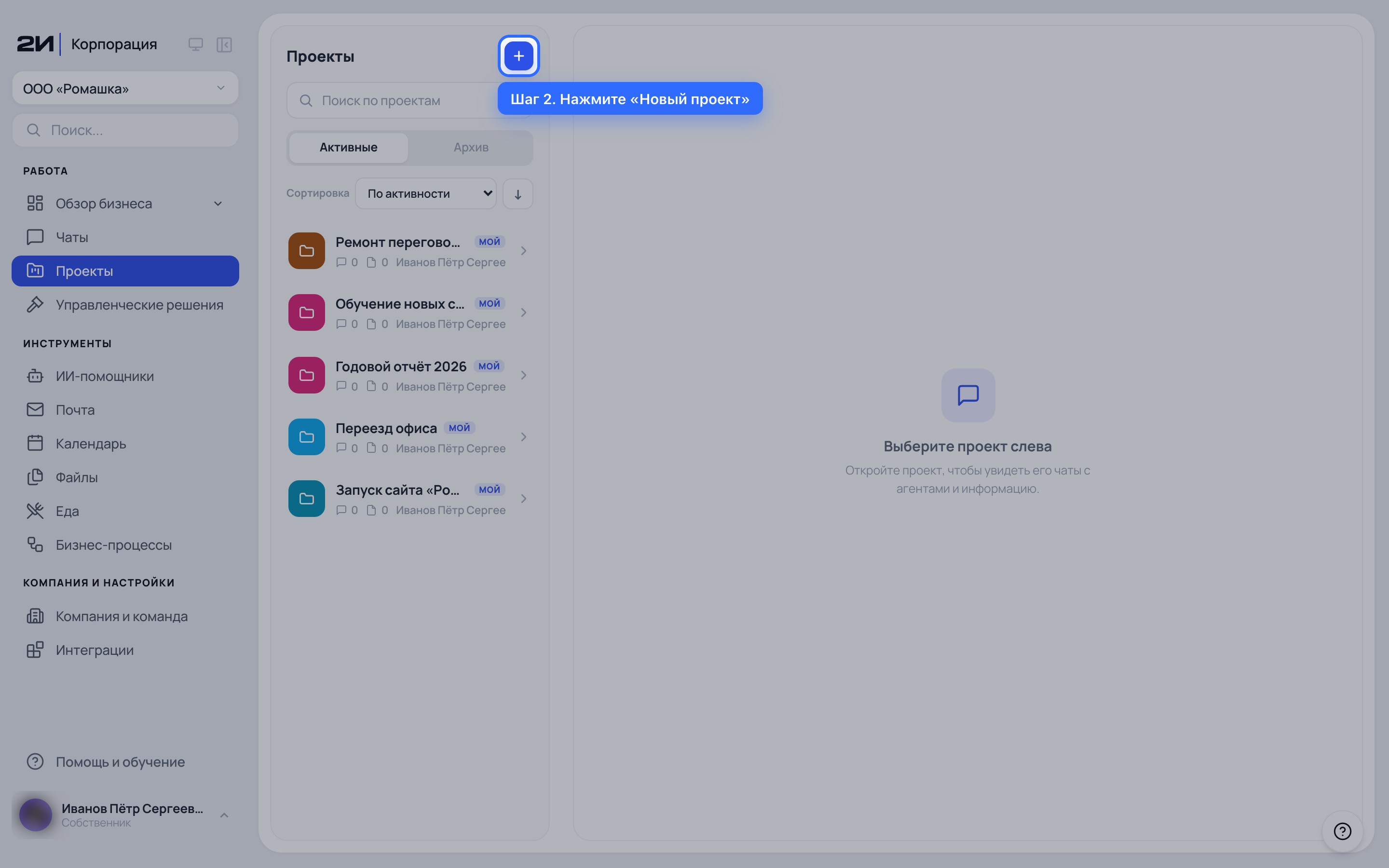Click the magenta folder icon of Годовой отчёт
This screenshot has height=868, width=1389.
(307, 376)
